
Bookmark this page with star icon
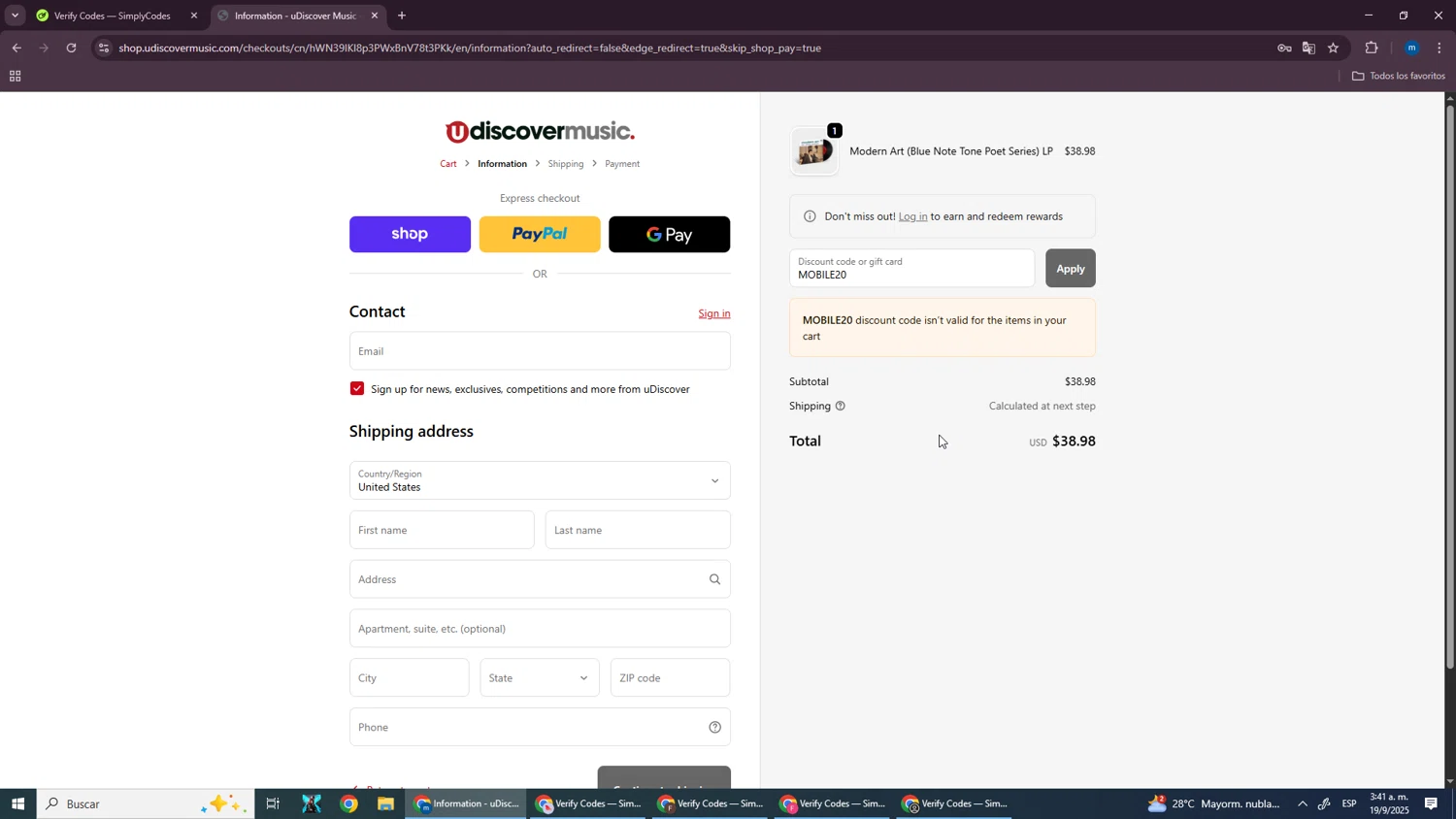pos(1334,48)
